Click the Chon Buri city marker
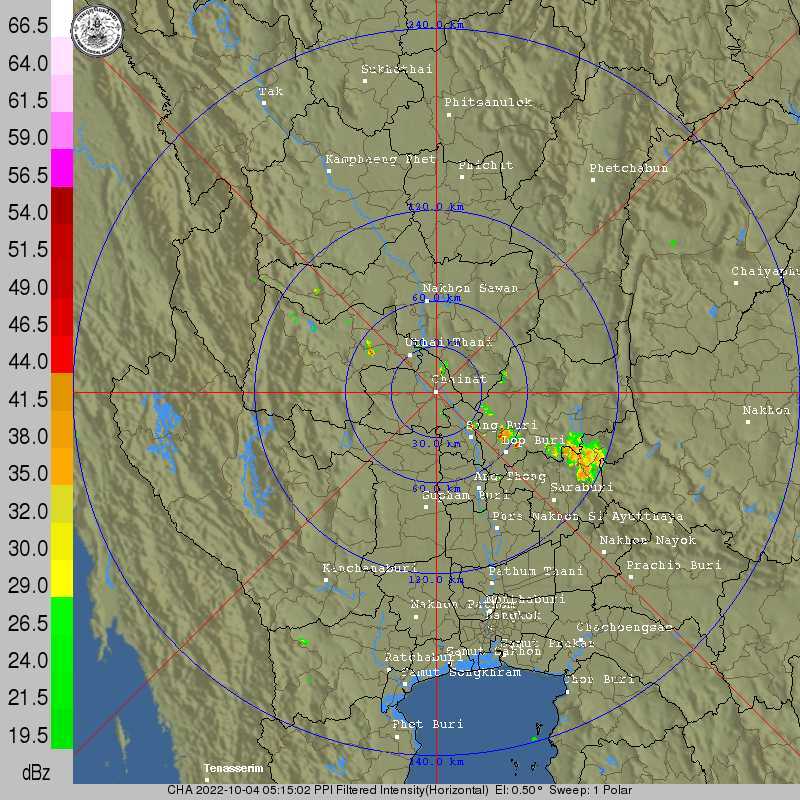 567,692
